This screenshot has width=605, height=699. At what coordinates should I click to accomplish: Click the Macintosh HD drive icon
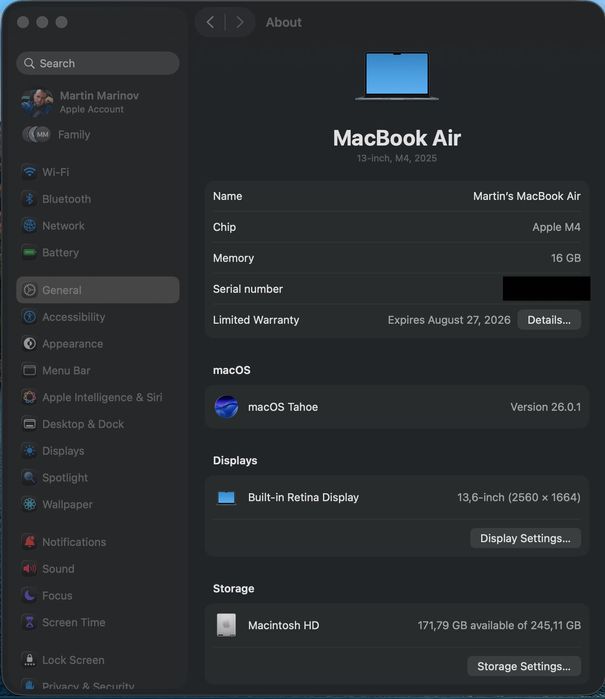point(226,625)
